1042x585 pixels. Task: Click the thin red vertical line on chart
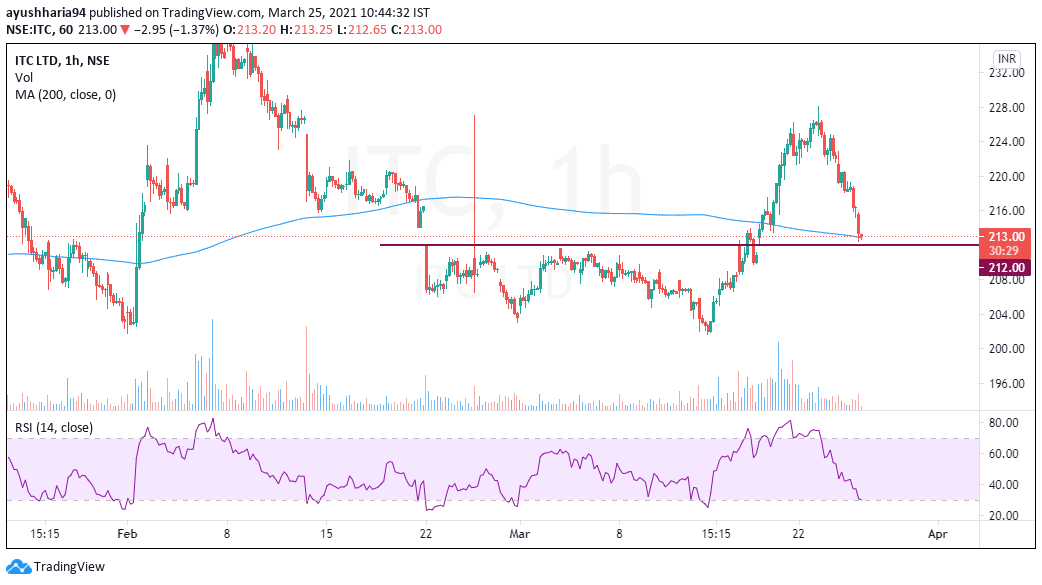(x=474, y=203)
